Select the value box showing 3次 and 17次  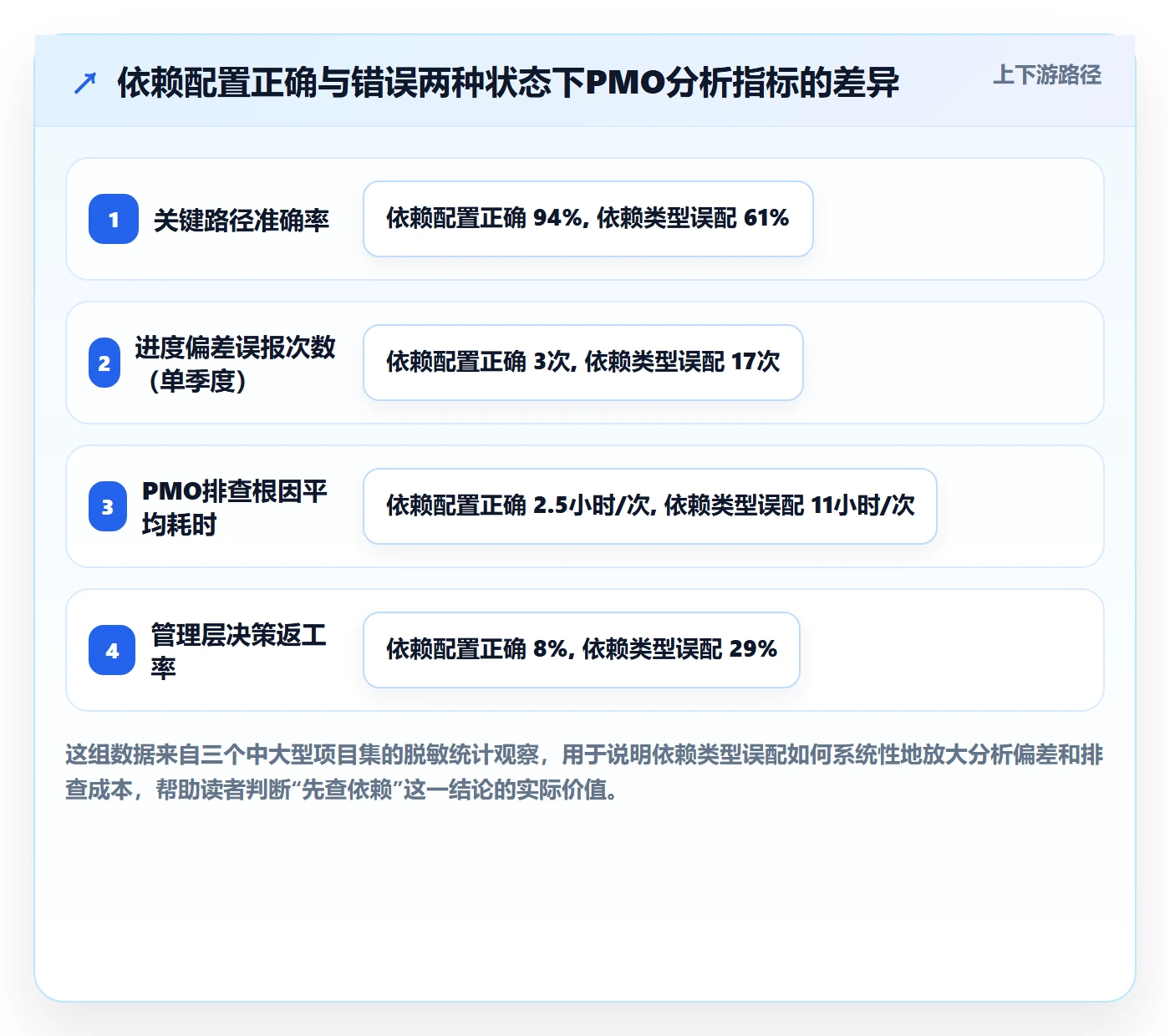click(x=583, y=363)
